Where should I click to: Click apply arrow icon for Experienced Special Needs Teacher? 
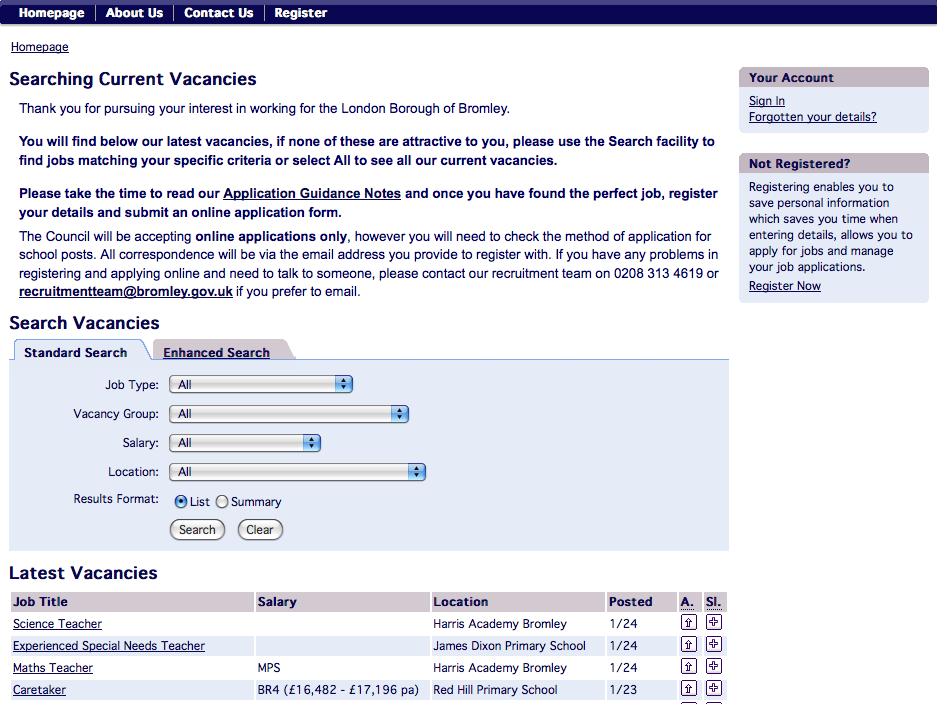688,644
